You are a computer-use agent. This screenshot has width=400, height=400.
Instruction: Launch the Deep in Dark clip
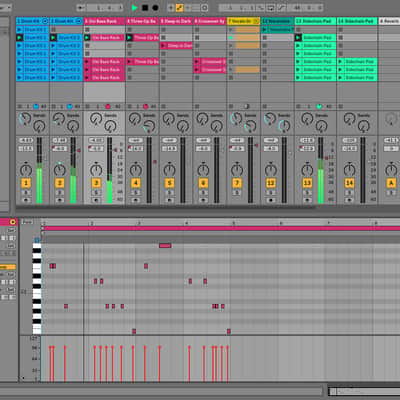pos(163,46)
